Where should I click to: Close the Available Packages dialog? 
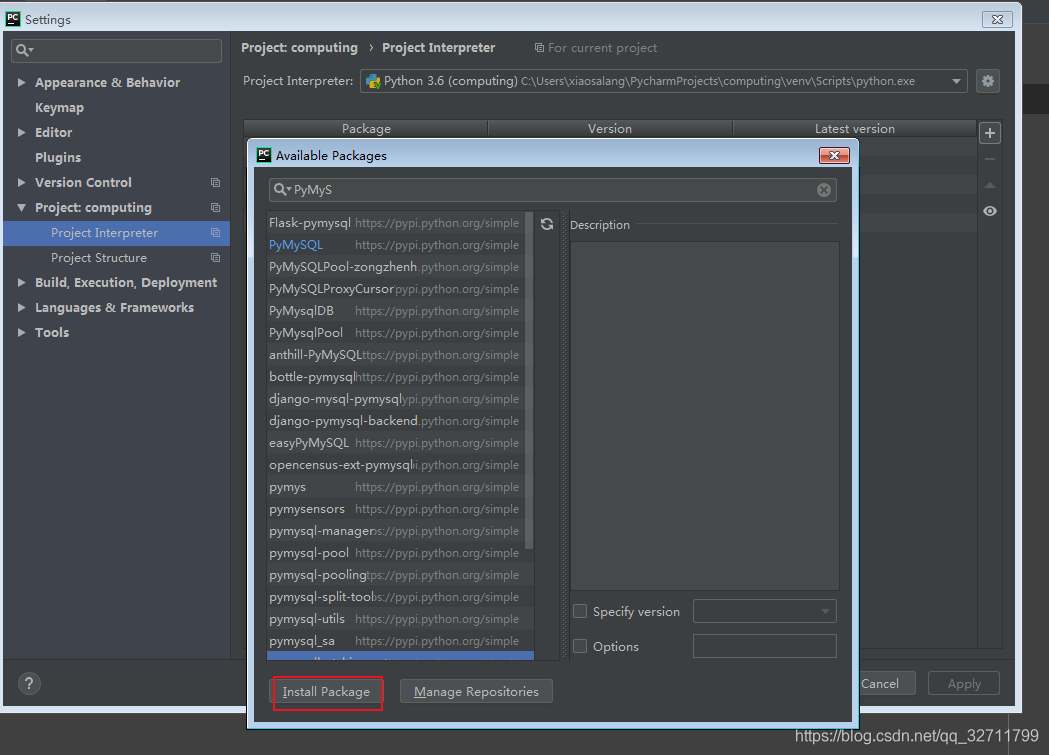[834, 155]
